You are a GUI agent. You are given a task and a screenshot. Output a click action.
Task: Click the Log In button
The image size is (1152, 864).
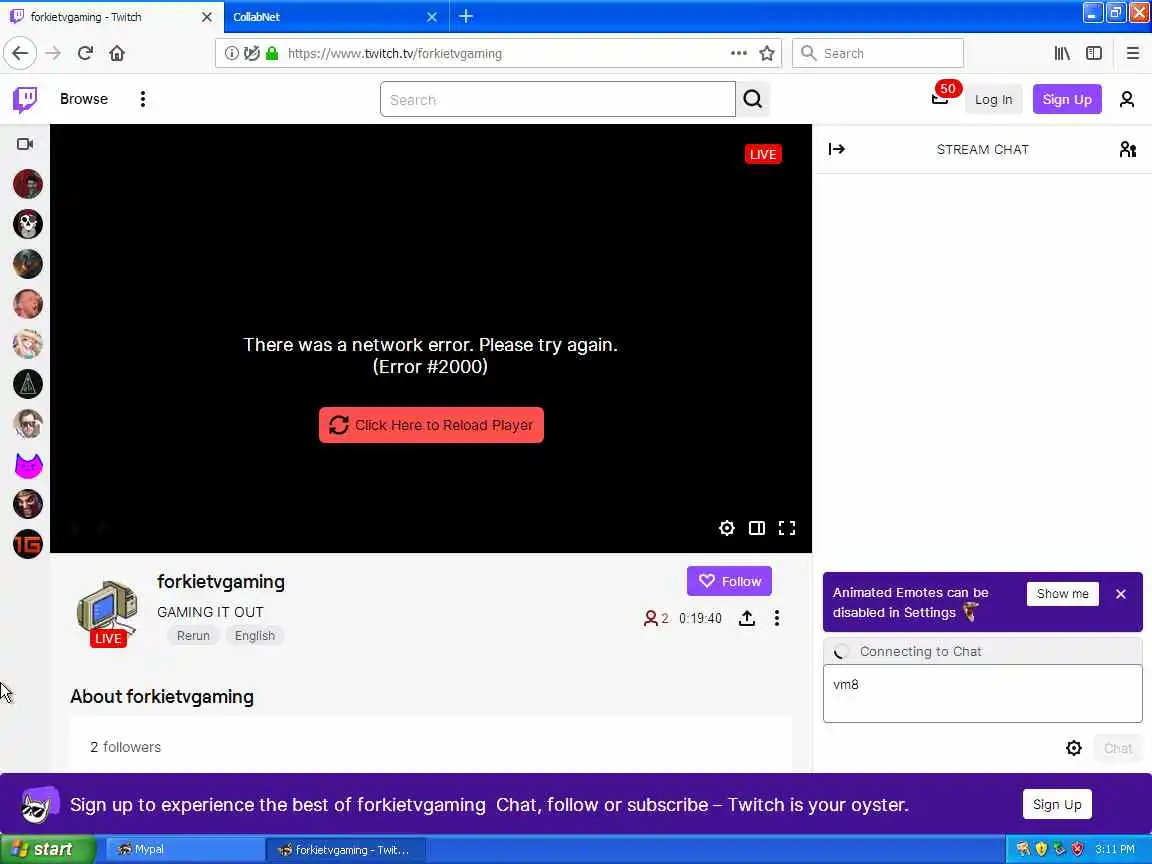(x=993, y=99)
